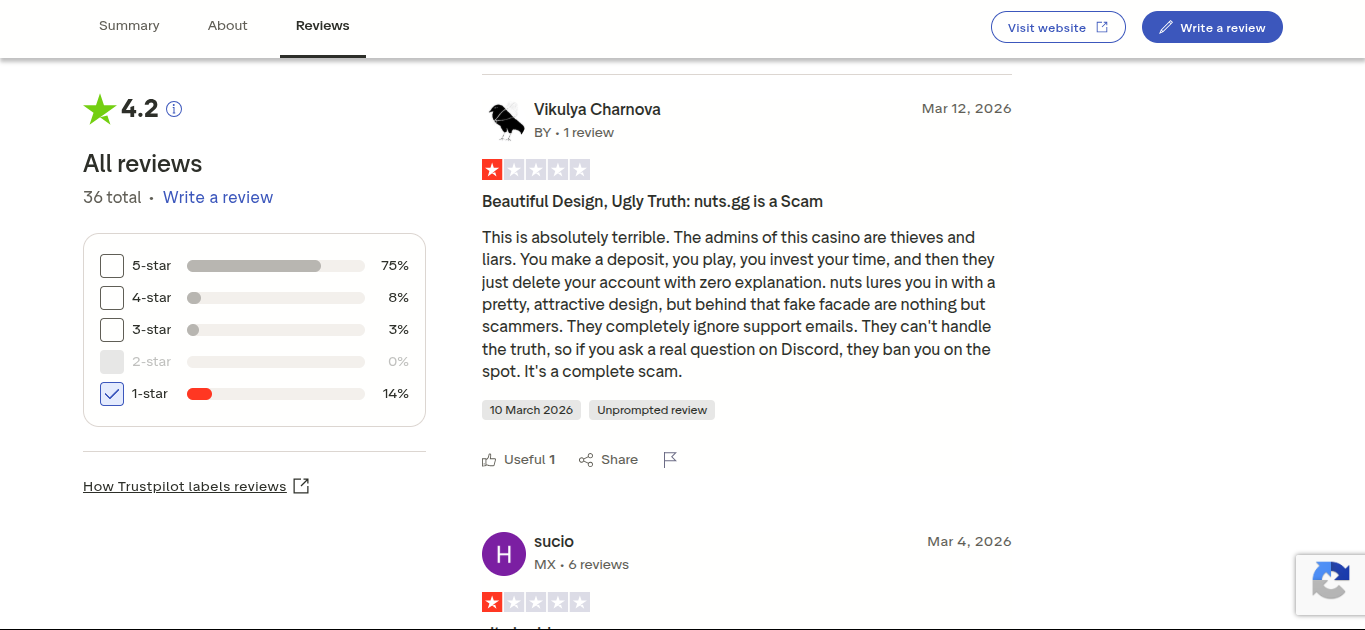Click sucio's purple H avatar

[504, 554]
